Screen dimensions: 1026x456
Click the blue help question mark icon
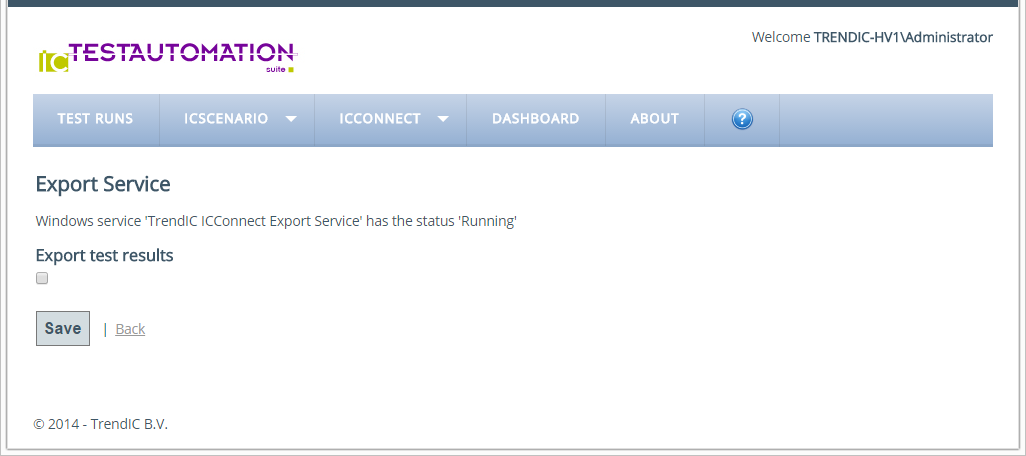point(742,119)
